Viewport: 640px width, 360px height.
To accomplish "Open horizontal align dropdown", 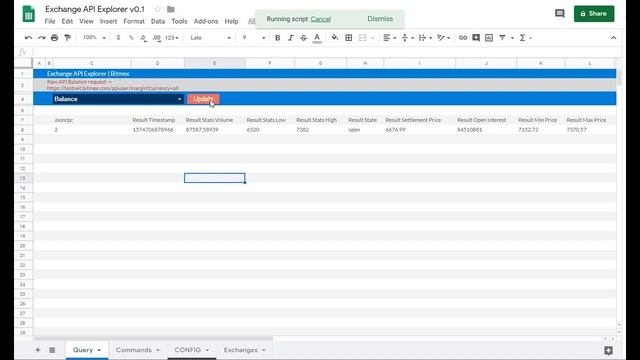I will click(389, 38).
